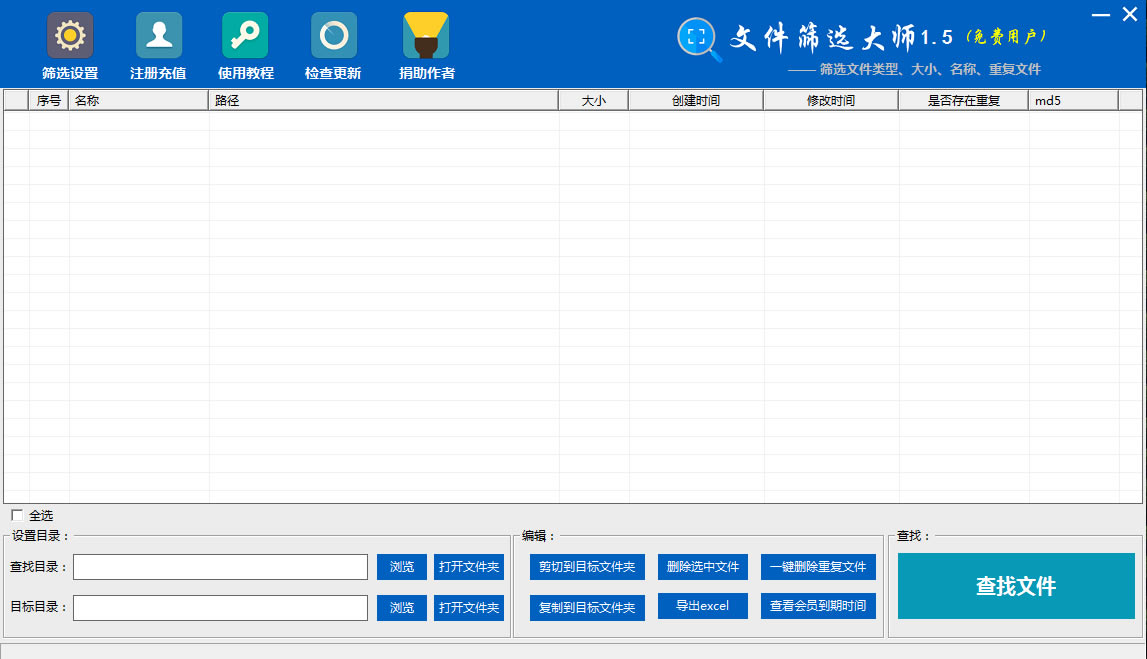Viewport: 1147px width, 659px height.
Task: Click 浏览 next to 查找目录
Action: tap(401, 566)
